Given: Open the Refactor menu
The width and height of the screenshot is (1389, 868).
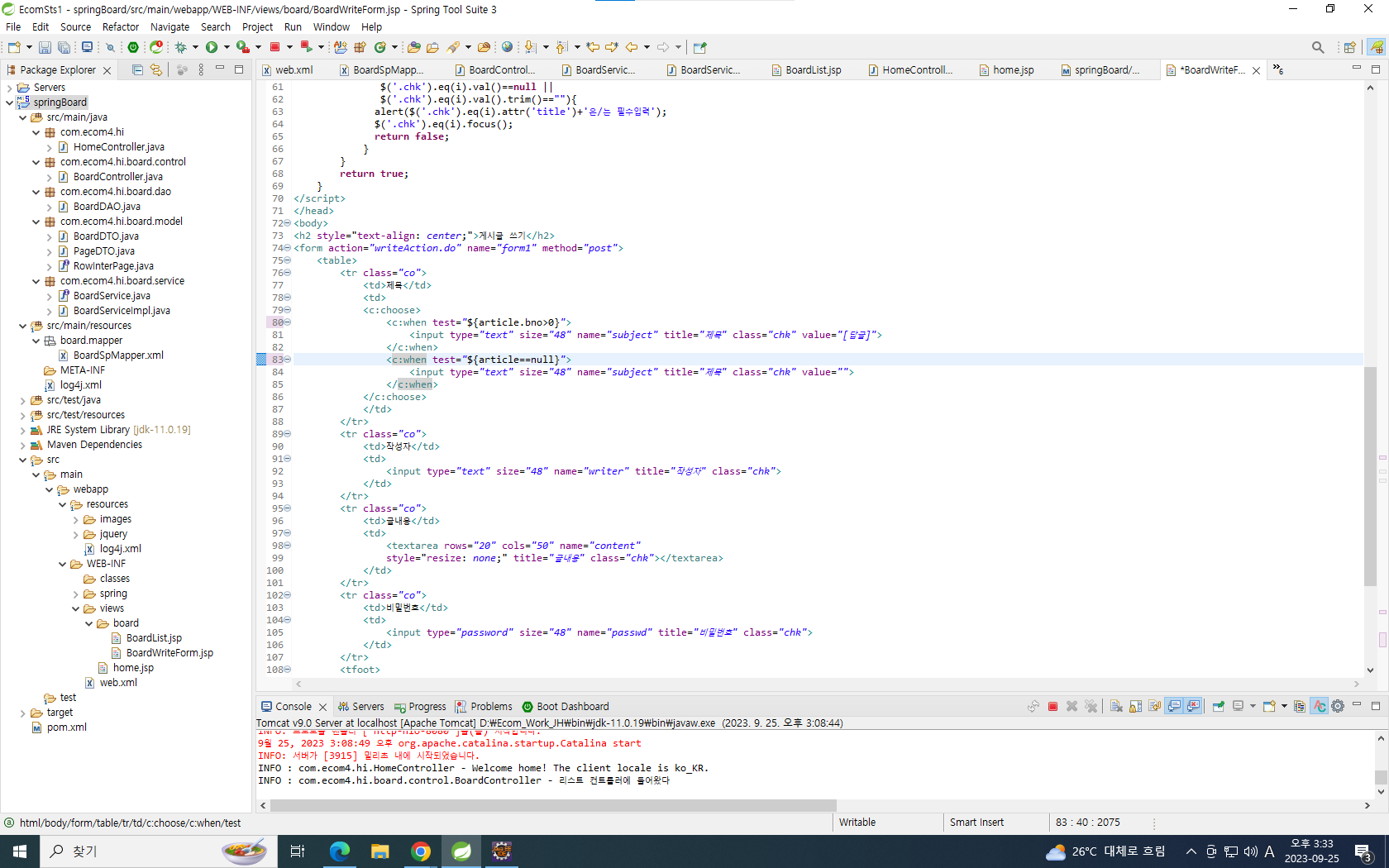Looking at the screenshot, I should (x=121, y=26).
